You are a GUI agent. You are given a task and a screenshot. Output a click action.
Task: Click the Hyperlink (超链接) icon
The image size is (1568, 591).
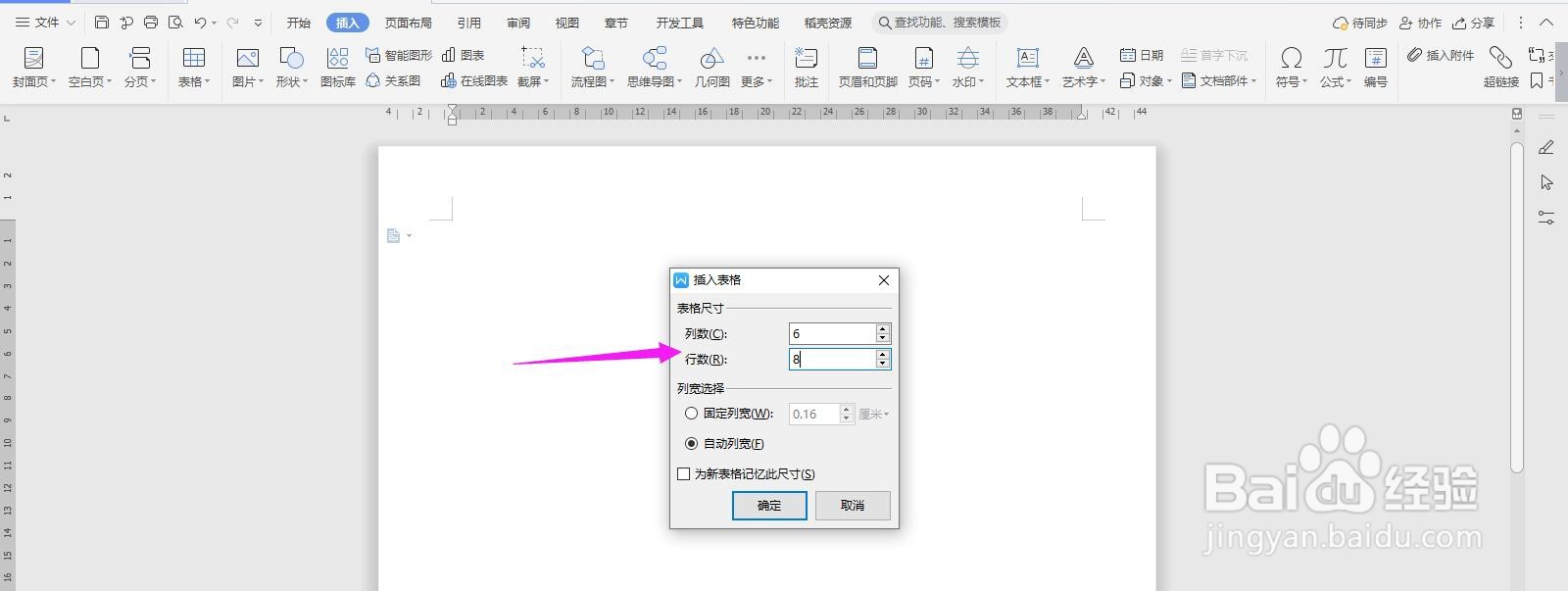(1499, 57)
